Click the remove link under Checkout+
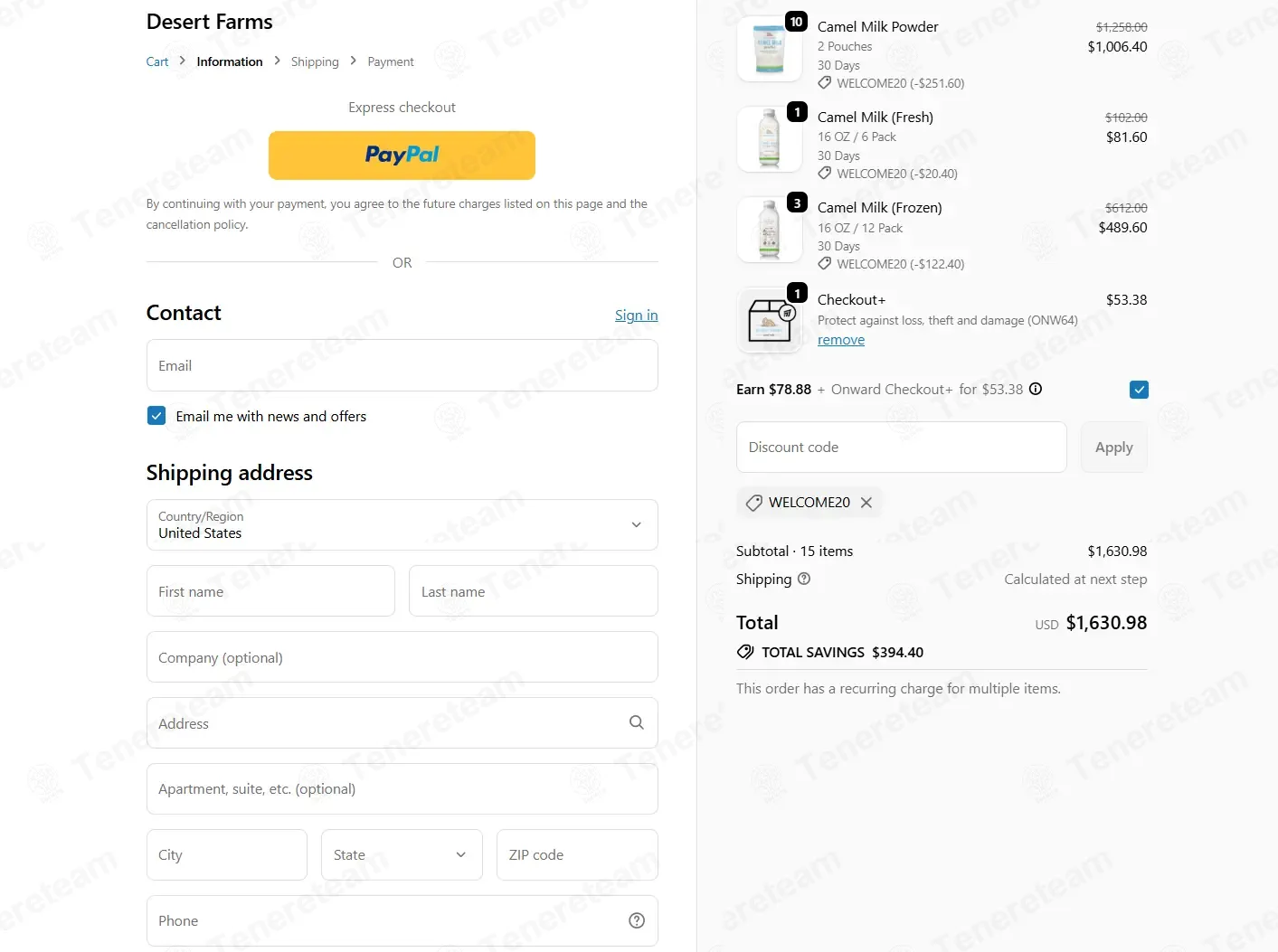 pos(841,340)
